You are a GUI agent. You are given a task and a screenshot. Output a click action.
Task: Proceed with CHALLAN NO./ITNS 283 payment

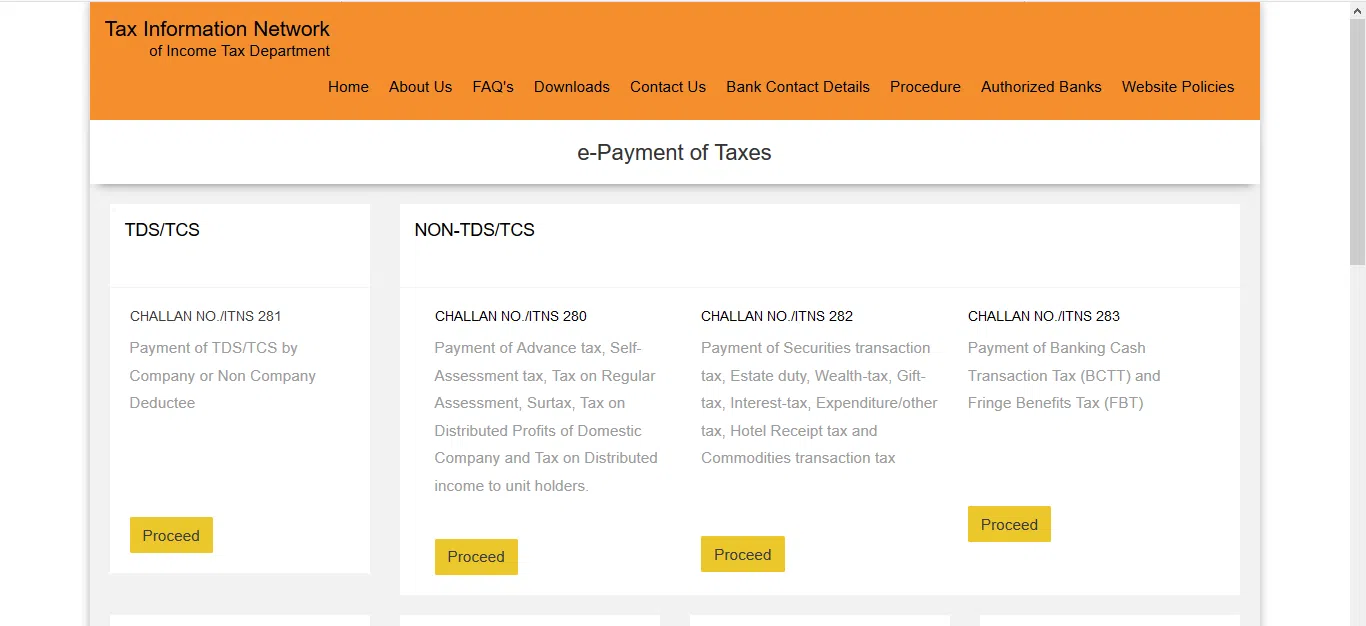click(x=1009, y=524)
